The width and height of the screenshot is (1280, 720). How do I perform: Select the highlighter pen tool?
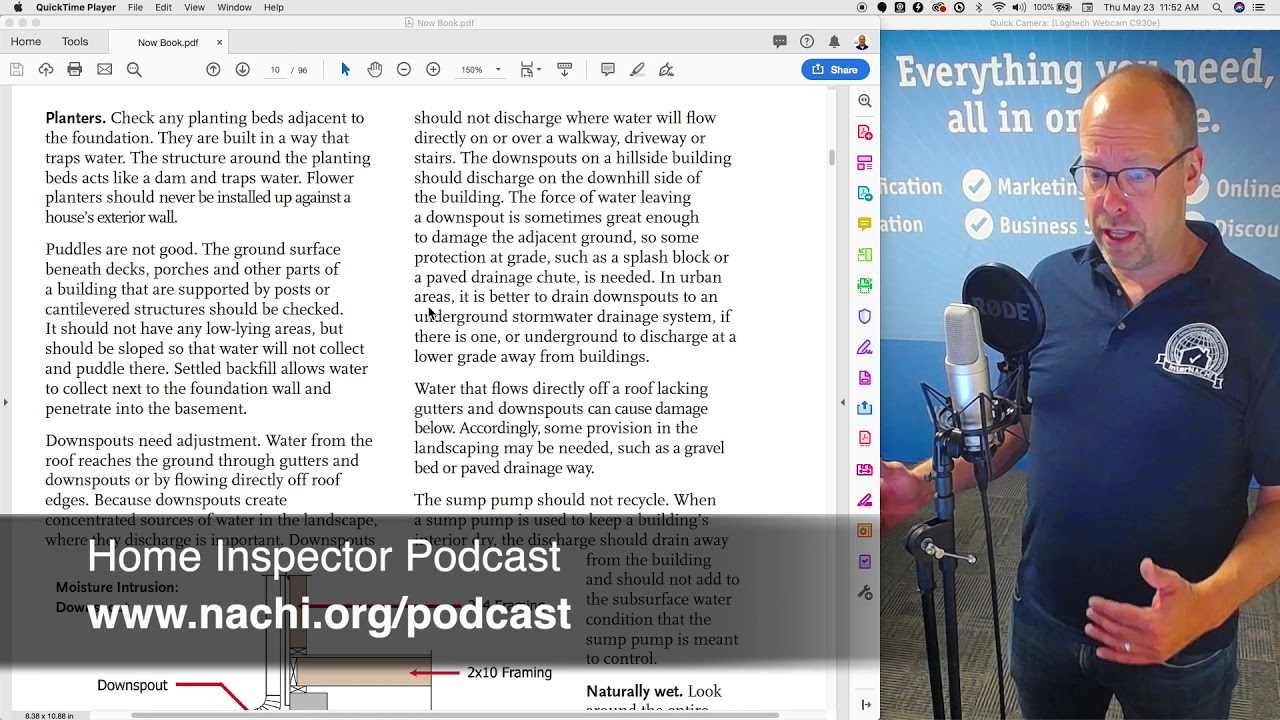click(637, 69)
